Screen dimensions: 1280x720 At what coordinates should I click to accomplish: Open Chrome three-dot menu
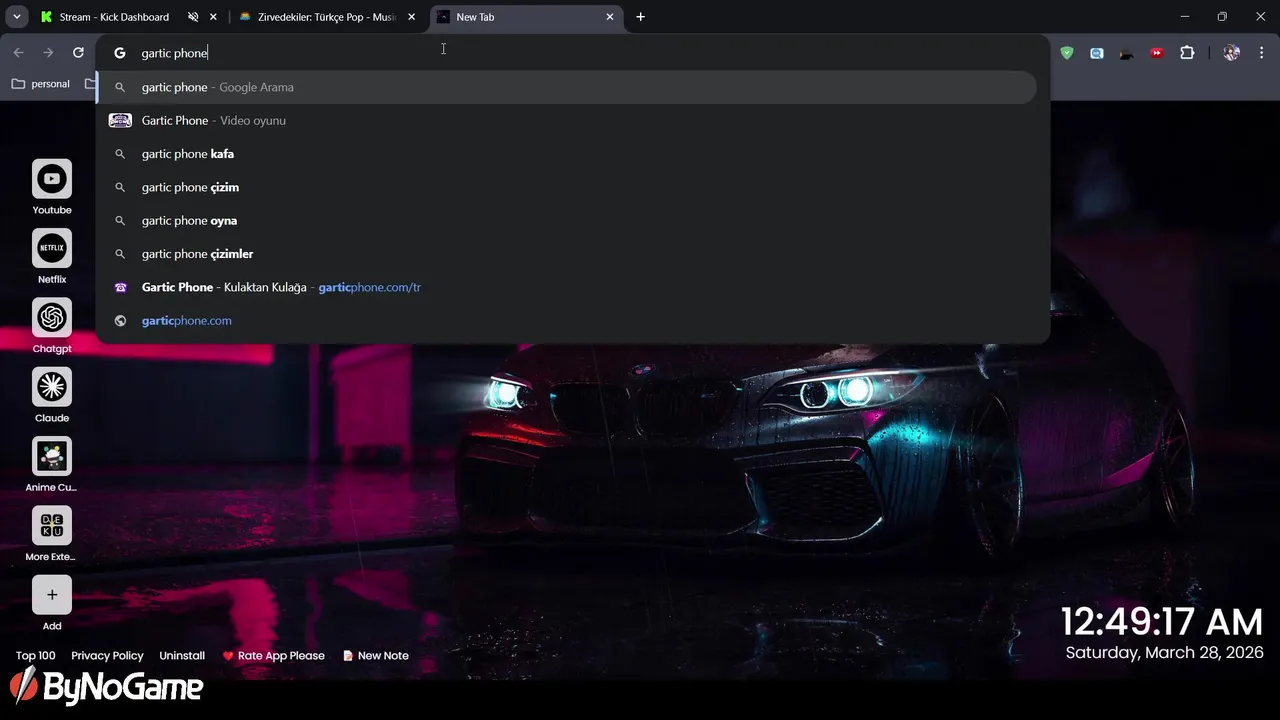tap(1262, 53)
